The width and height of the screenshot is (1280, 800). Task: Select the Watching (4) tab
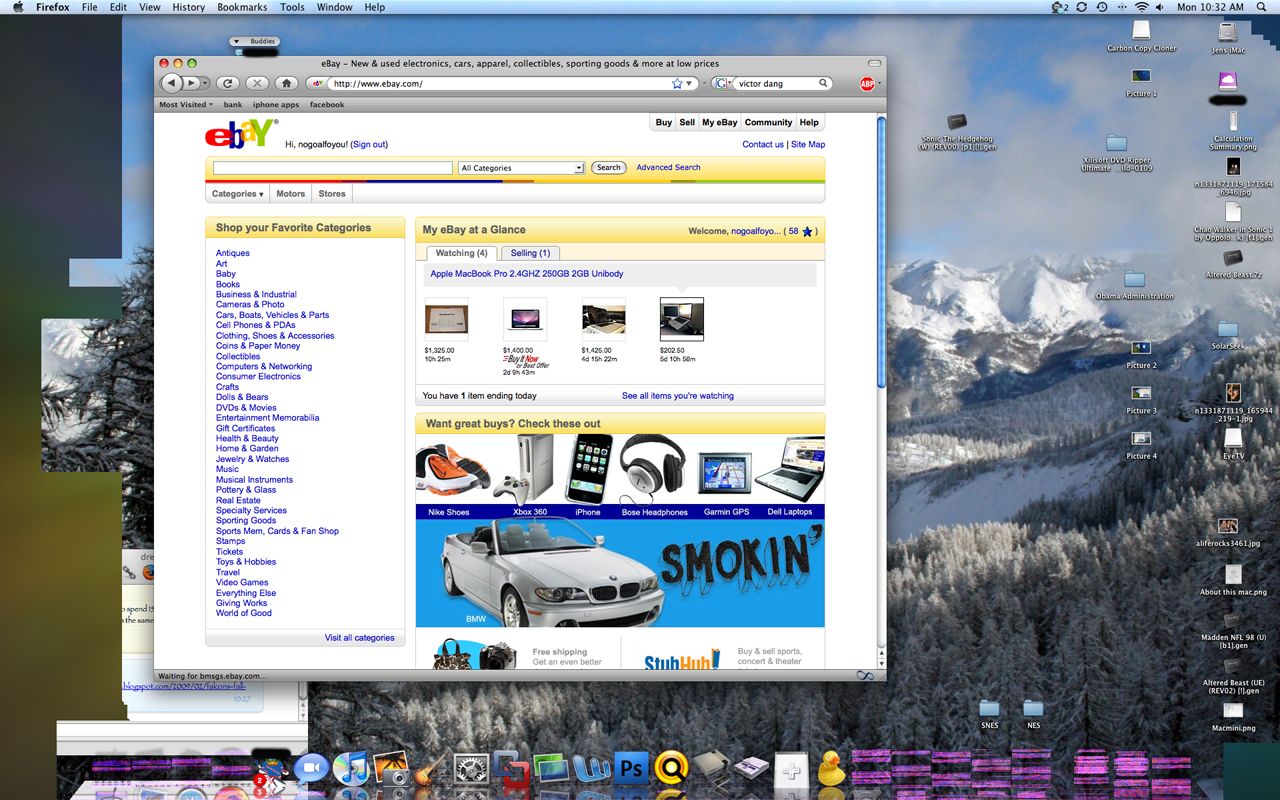(x=461, y=253)
